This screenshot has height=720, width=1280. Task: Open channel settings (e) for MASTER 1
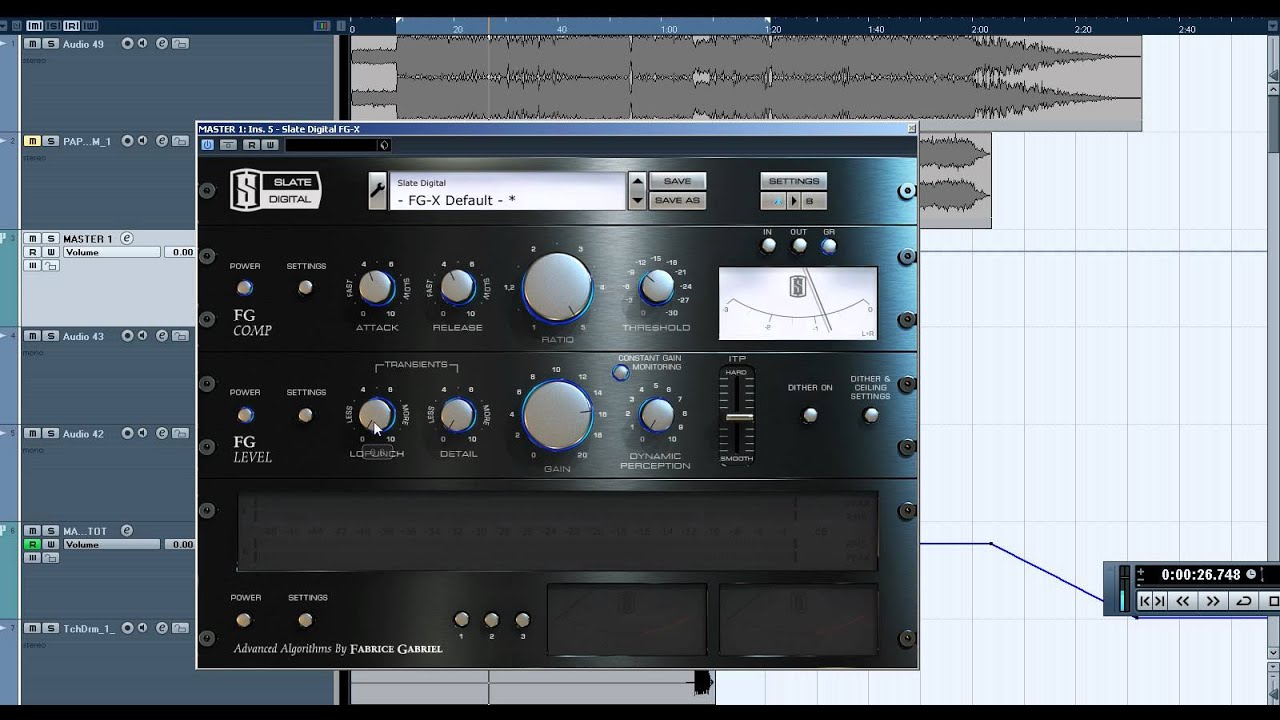[x=127, y=238]
